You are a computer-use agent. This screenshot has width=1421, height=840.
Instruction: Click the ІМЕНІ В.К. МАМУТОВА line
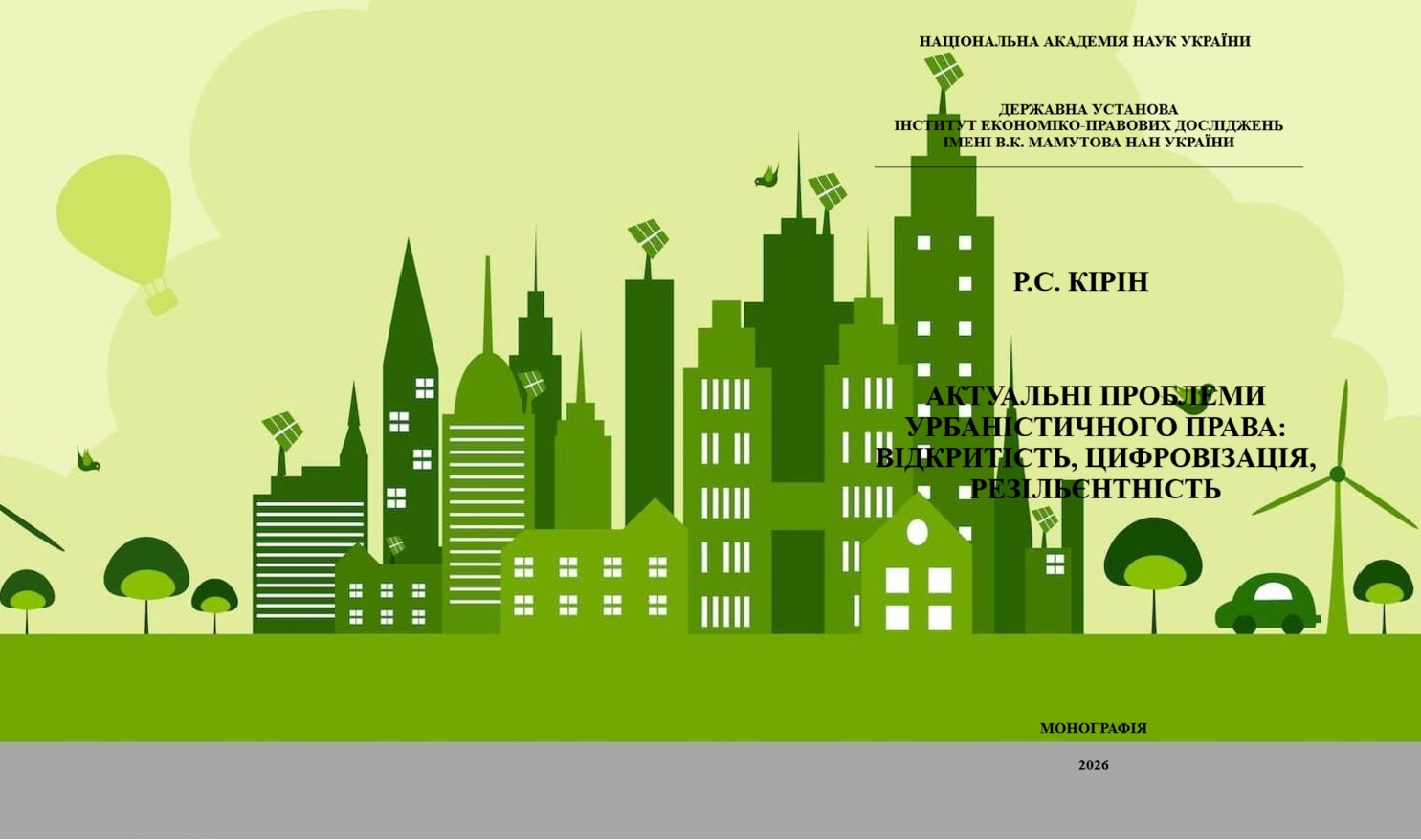(1088, 143)
